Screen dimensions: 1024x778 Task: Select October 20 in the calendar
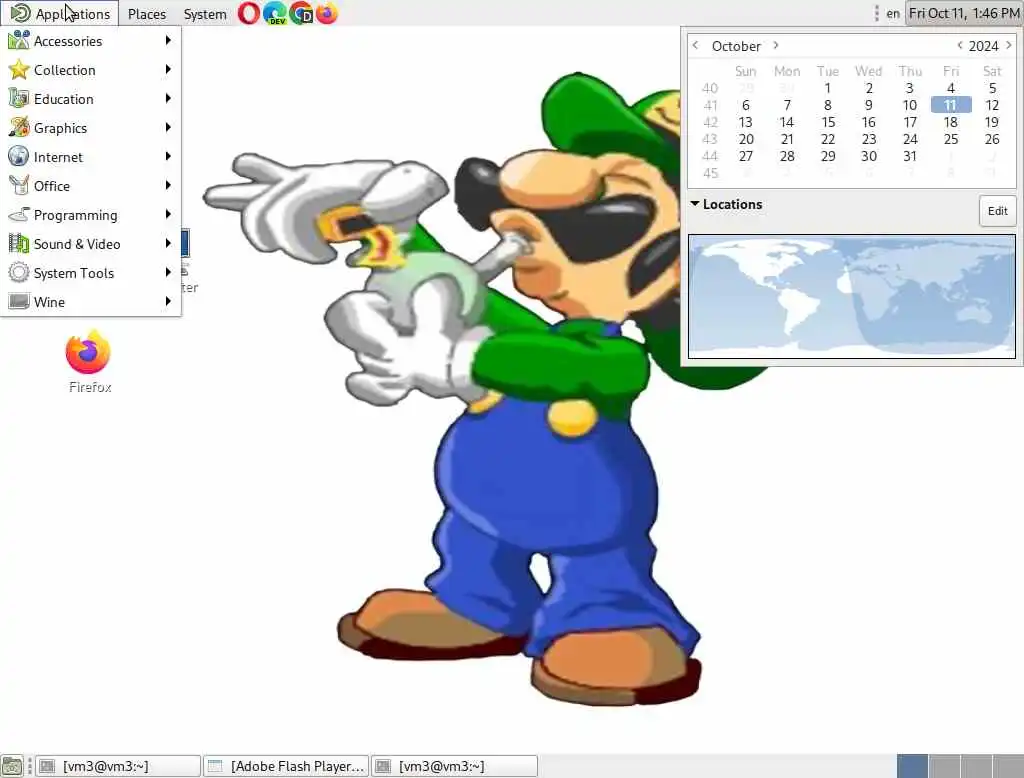pos(746,139)
